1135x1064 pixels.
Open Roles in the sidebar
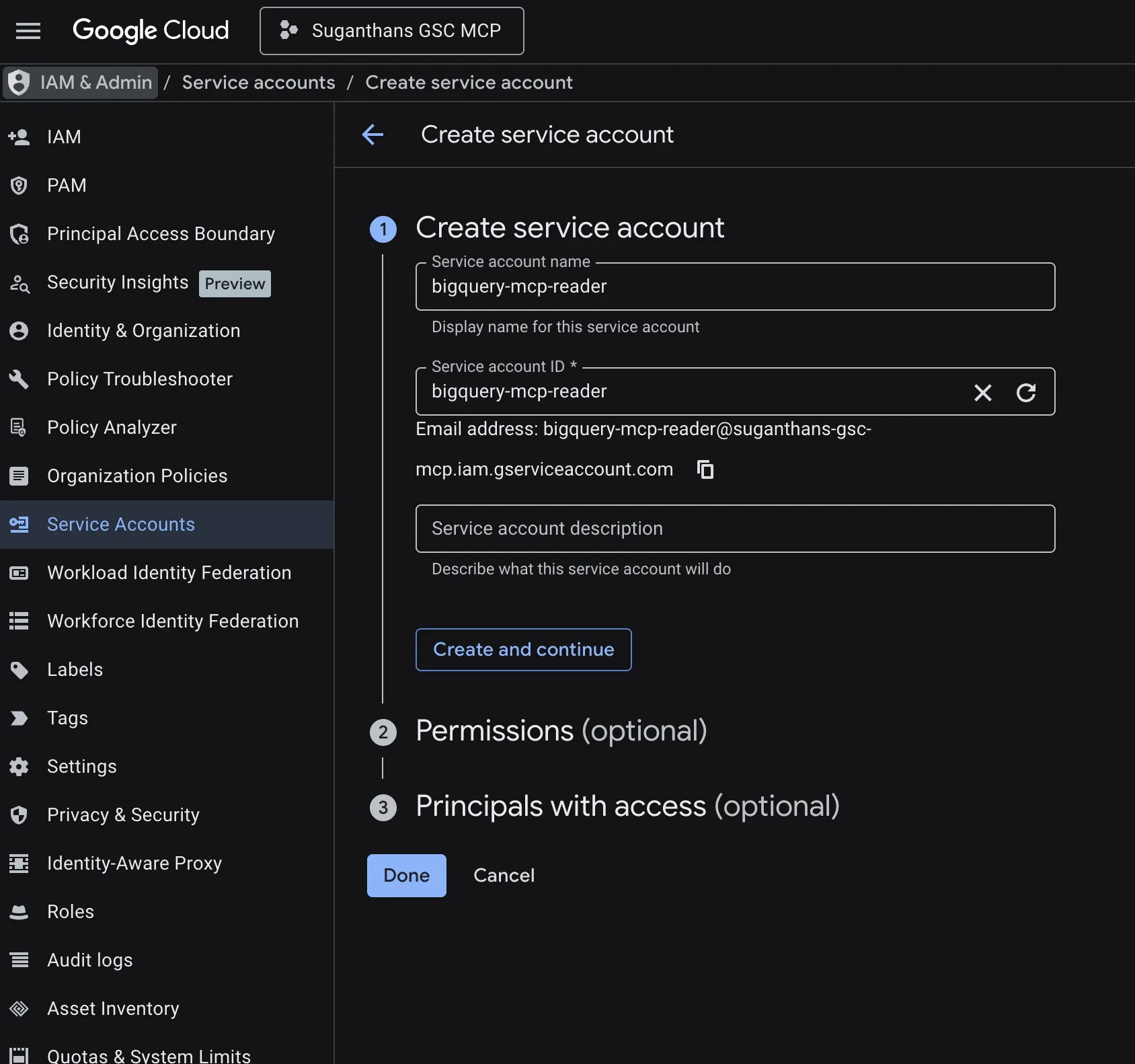pos(71,912)
